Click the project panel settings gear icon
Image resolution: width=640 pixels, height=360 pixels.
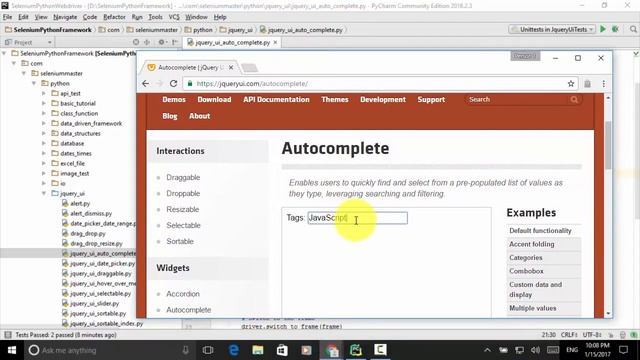coord(162,42)
